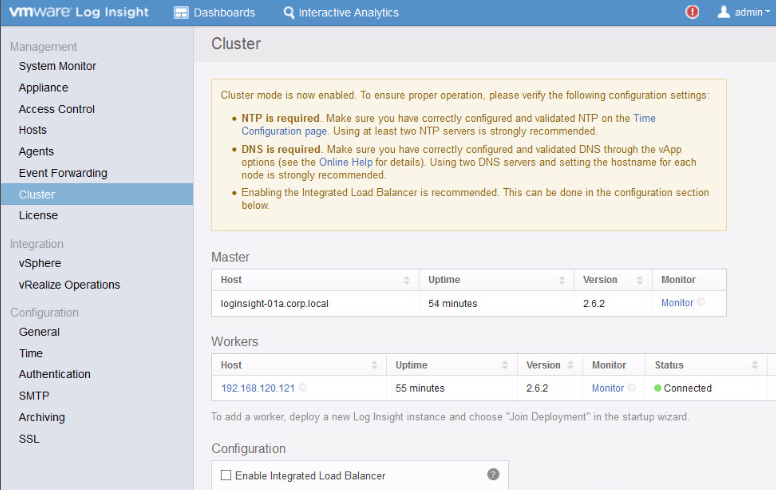
Task: Sort Master table by Uptime column
Action: tap(496, 280)
